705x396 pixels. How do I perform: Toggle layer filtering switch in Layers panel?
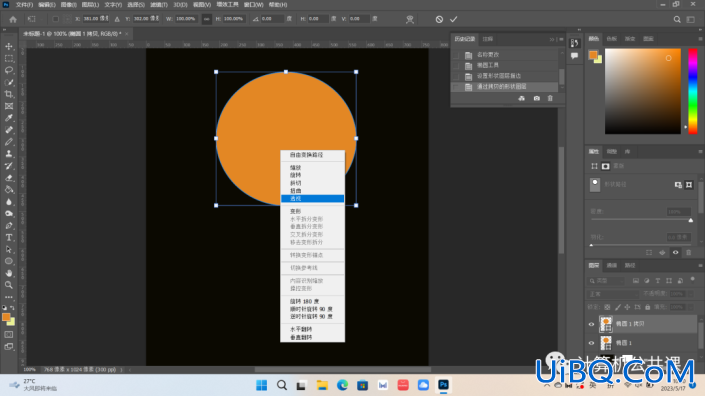[x=692, y=280]
